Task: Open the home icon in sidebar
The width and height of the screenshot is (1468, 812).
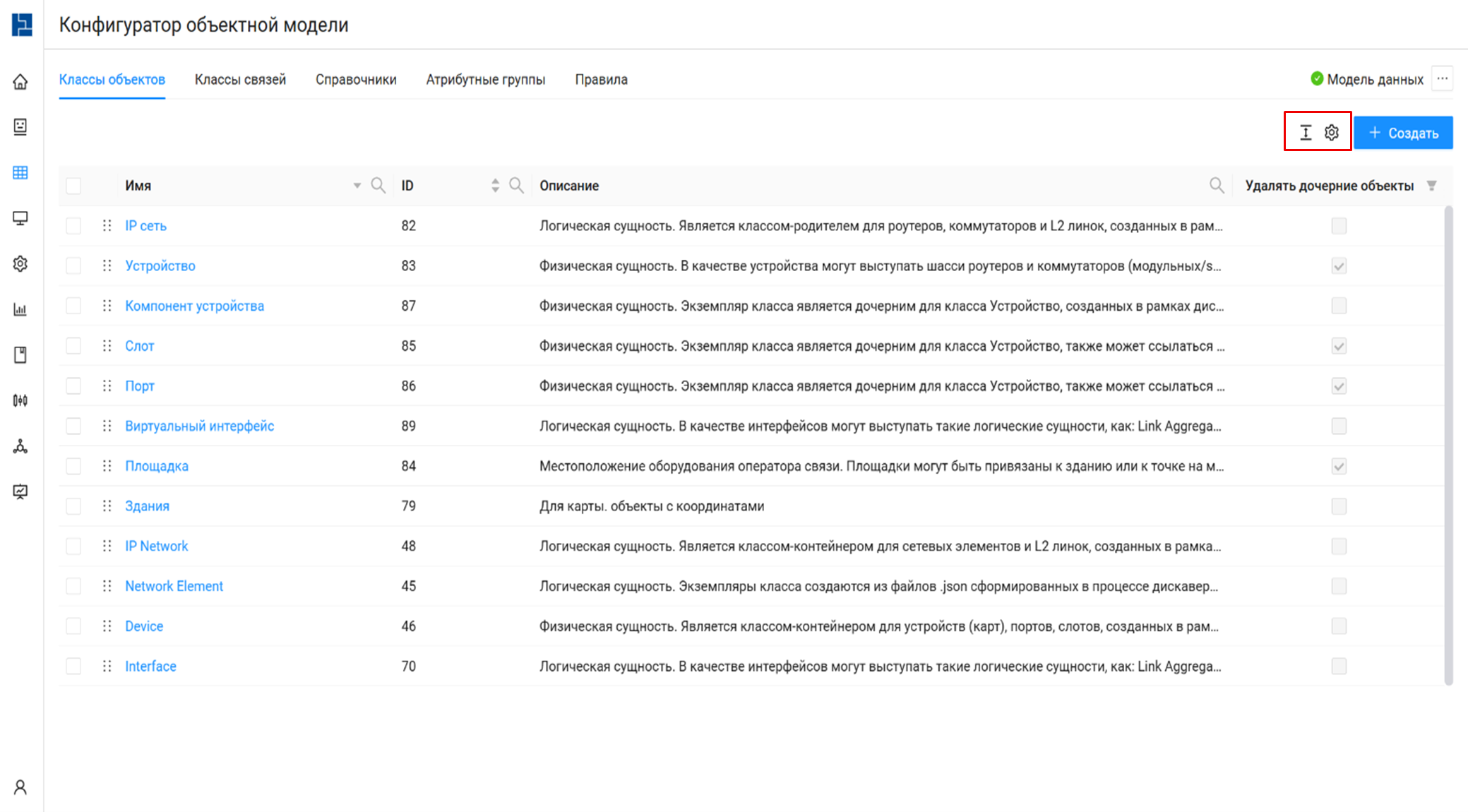Action: click(20, 82)
